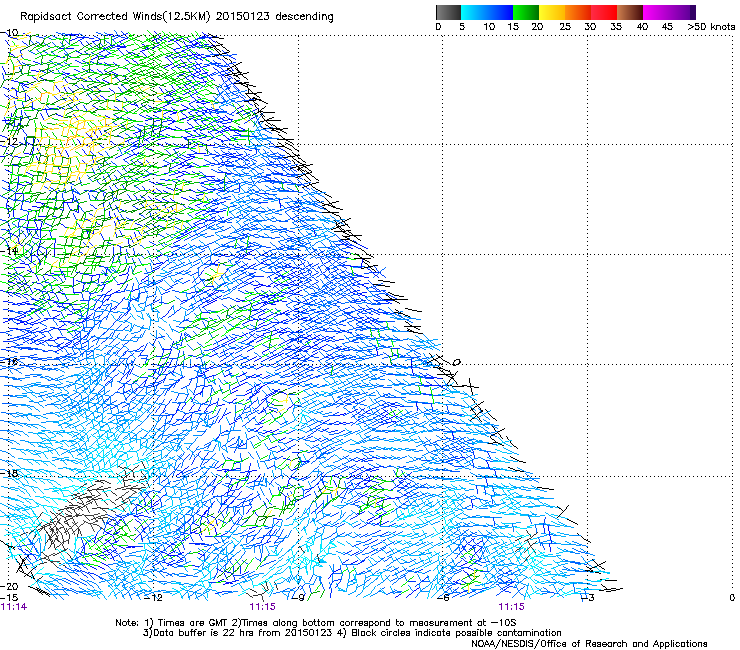Viewport: 740px width, 650px height.
Task: Click the black contamination circle near -16 latitude
Action: (x=456, y=363)
